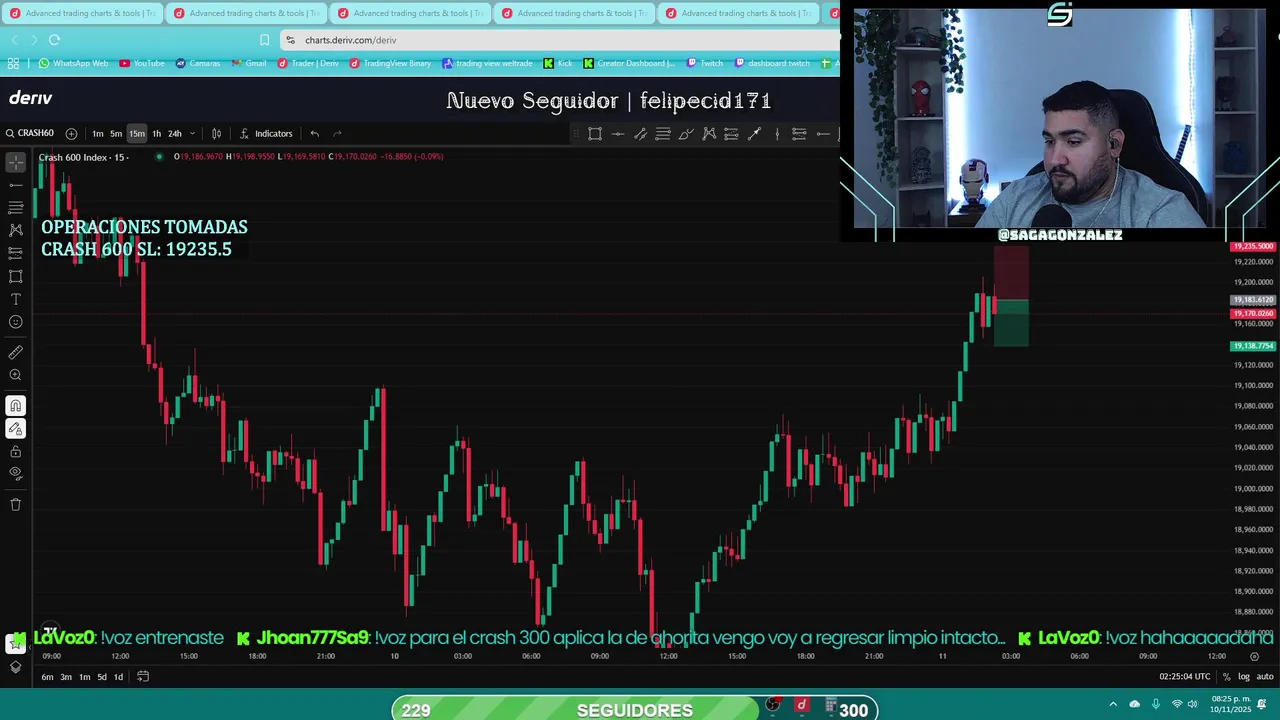Select the 5m timeframe
1280x720 pixels.
pos(116,133)
